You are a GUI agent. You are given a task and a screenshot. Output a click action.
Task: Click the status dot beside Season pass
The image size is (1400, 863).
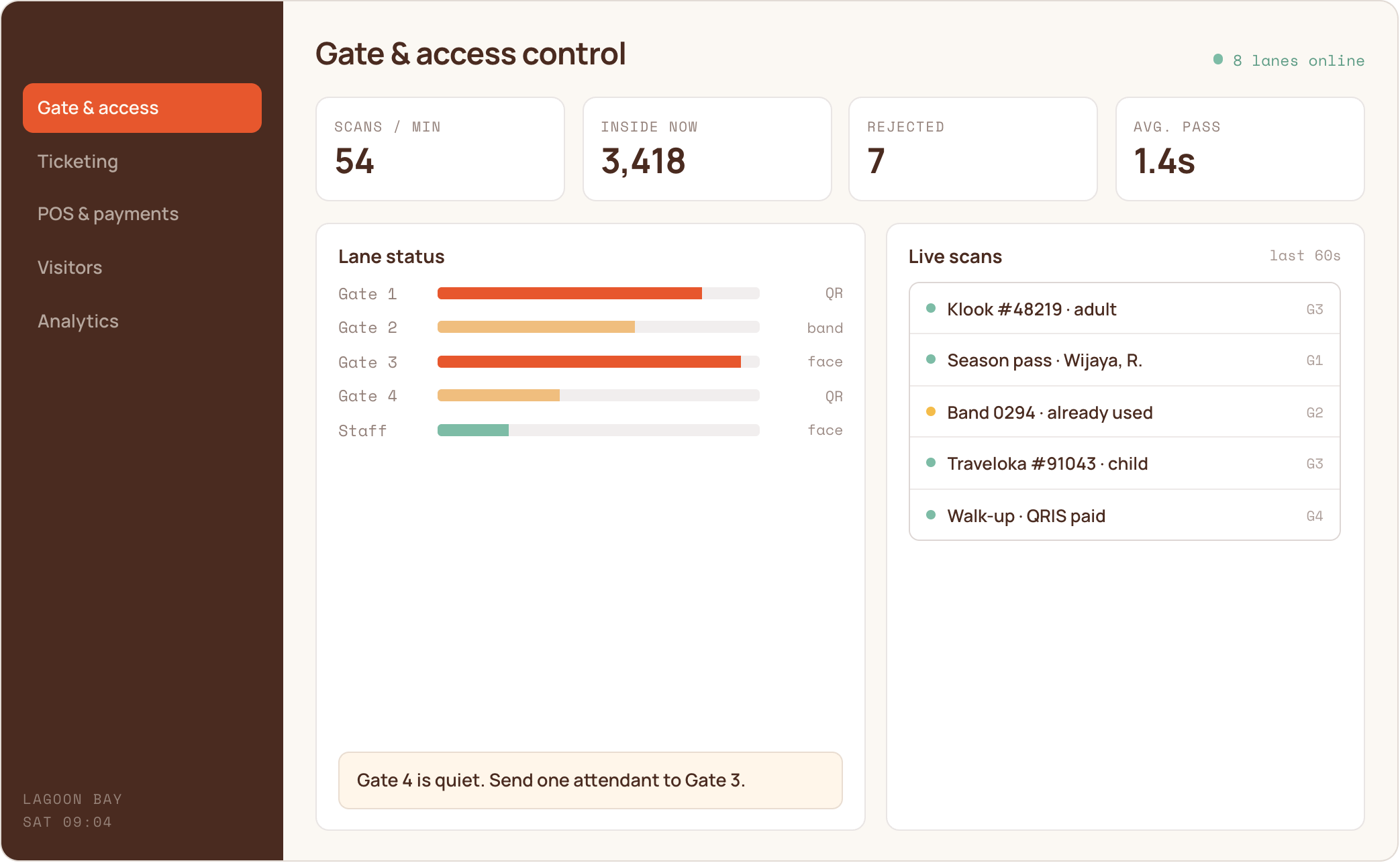click(931, 359)
